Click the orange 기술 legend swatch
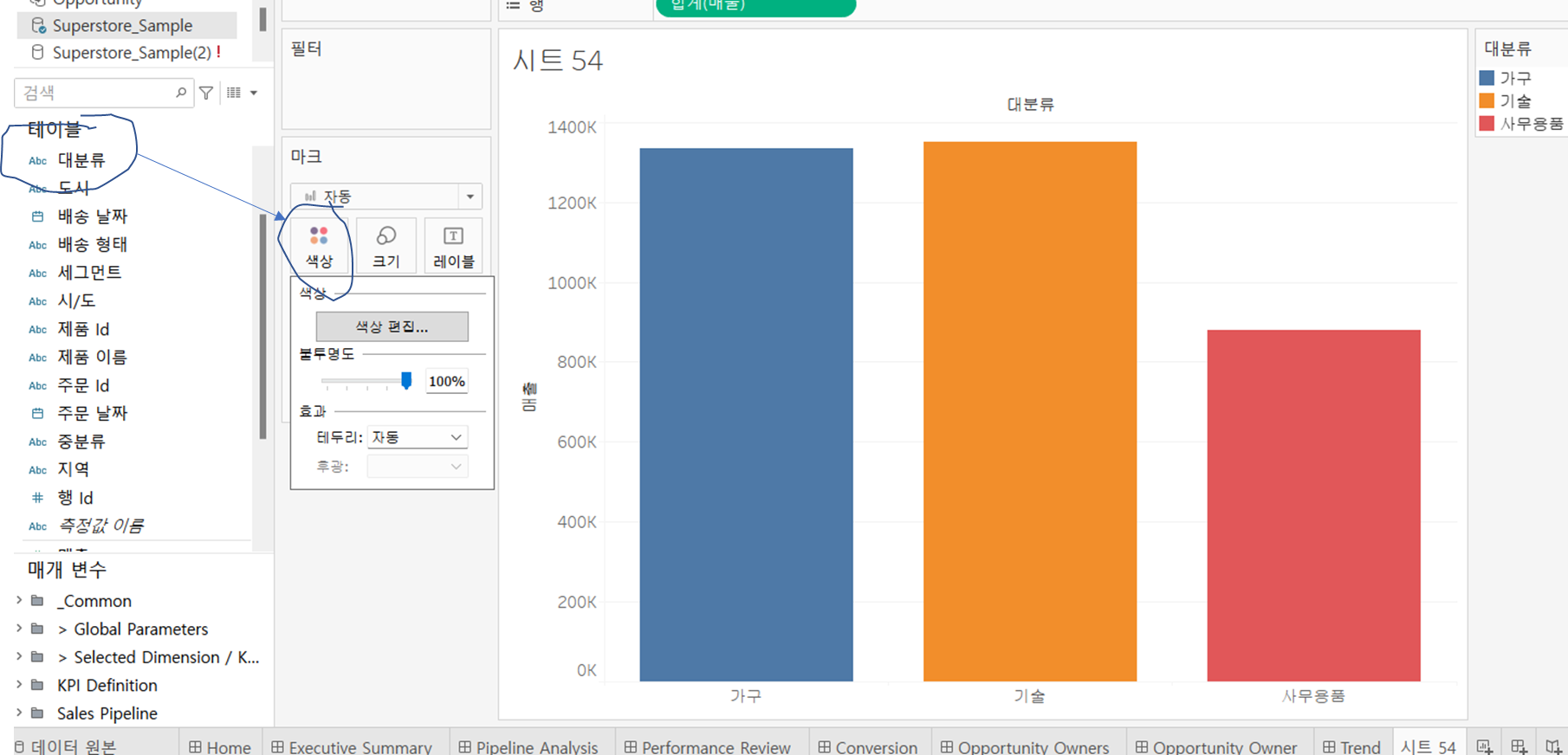 [1487, 100]
